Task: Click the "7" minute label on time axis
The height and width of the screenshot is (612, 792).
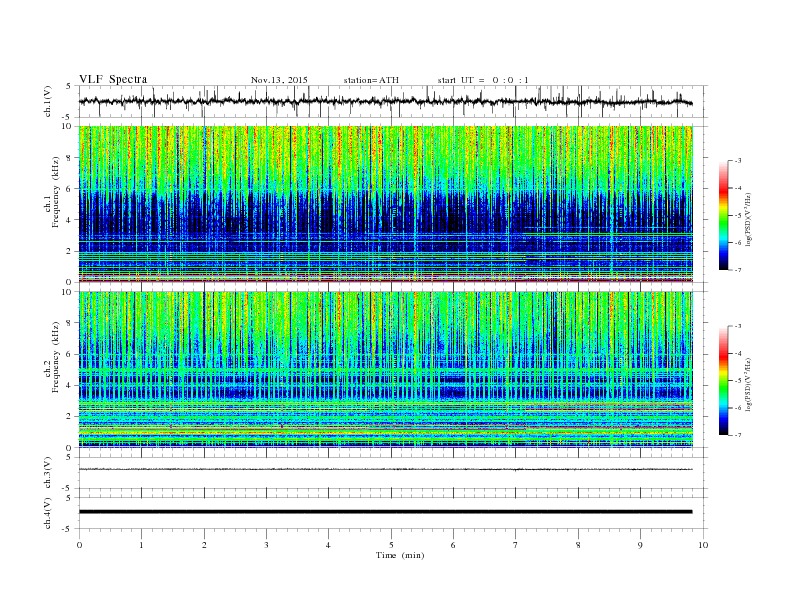Action: (516, 545)
